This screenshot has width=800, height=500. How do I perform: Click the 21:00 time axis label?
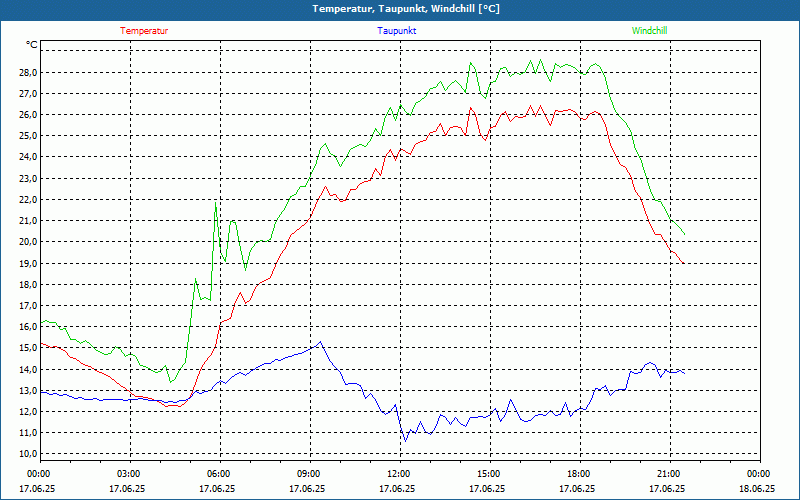click(x=670, y=474)
